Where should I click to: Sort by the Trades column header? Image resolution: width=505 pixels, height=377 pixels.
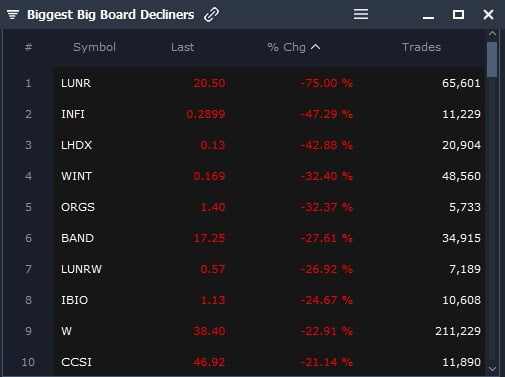pos(421,47)
